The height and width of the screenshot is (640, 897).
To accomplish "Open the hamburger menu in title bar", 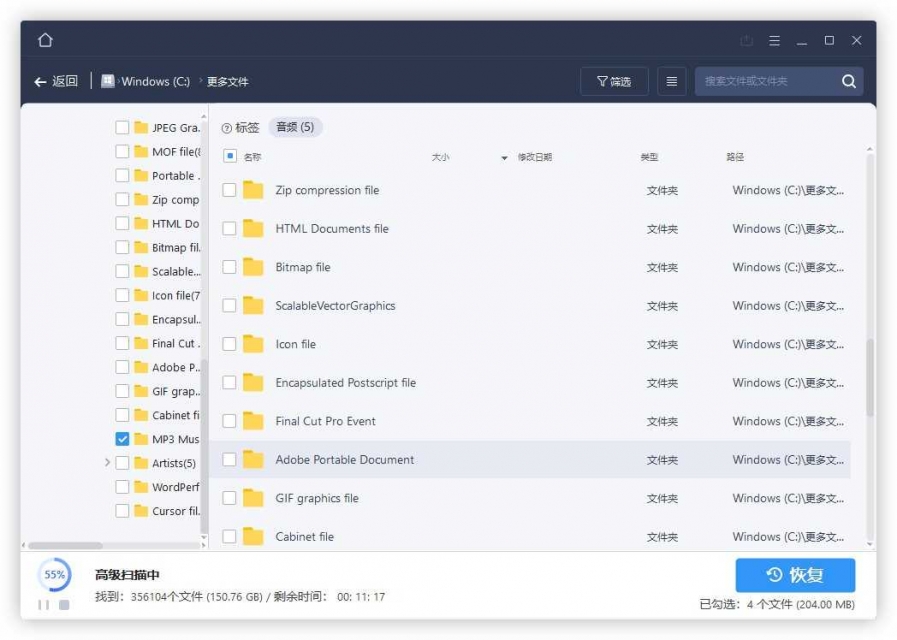I will coord(774,41).
